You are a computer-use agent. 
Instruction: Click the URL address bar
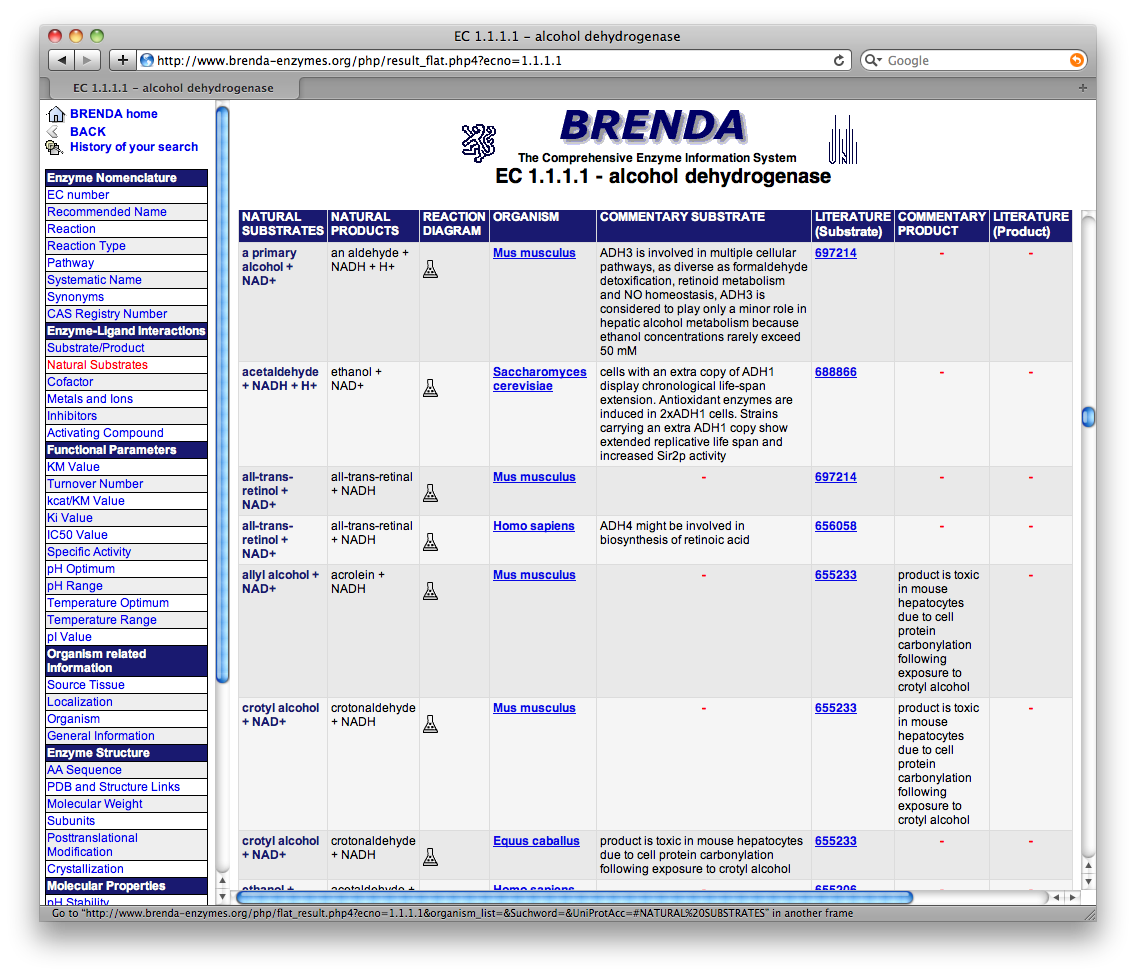(493, 60)
